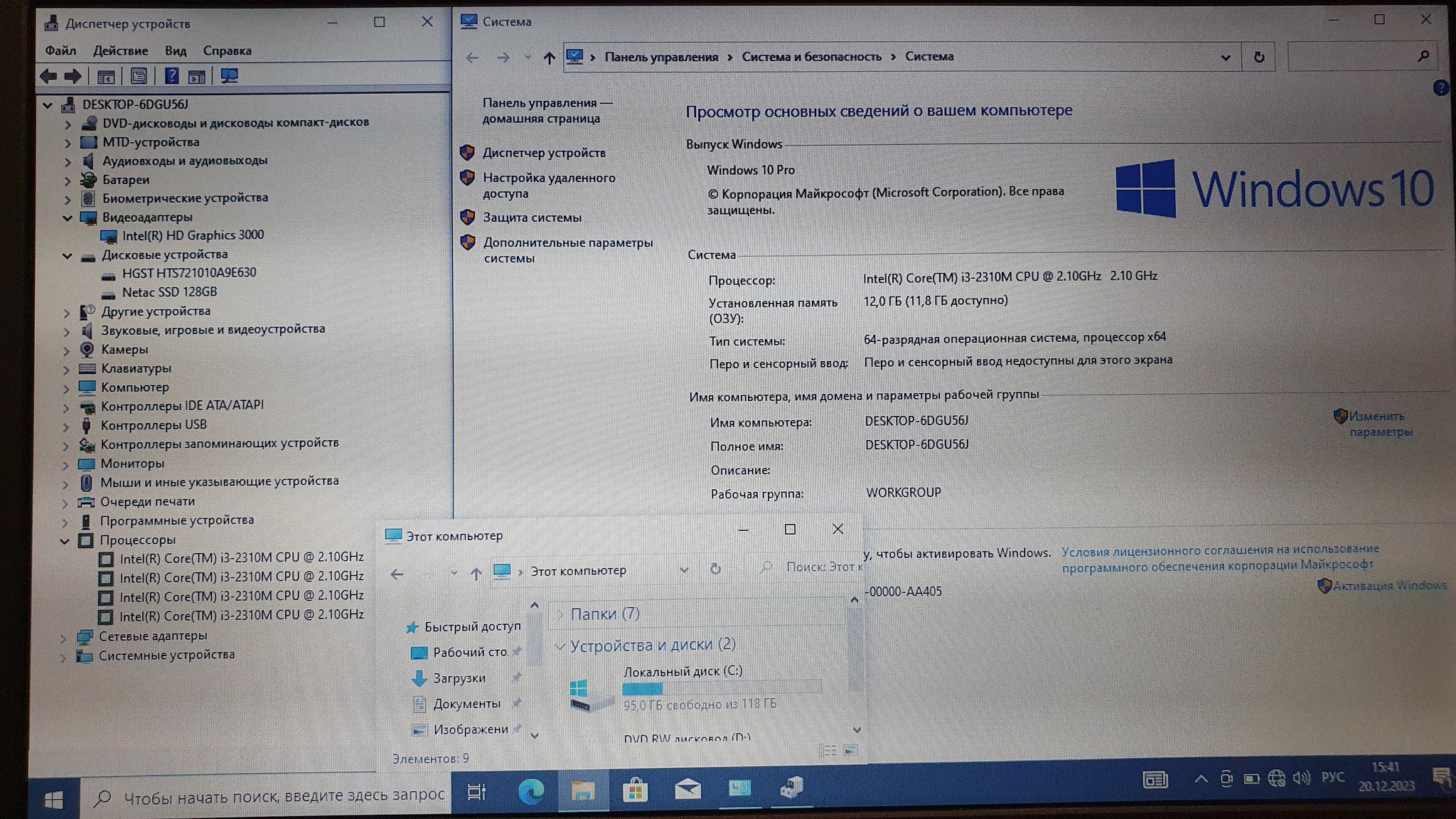The height and width of the screenshot is (819, 1456).
Task: Click the properties sheet icon in the Device Manager toolbar
Action: click(139, 76)
